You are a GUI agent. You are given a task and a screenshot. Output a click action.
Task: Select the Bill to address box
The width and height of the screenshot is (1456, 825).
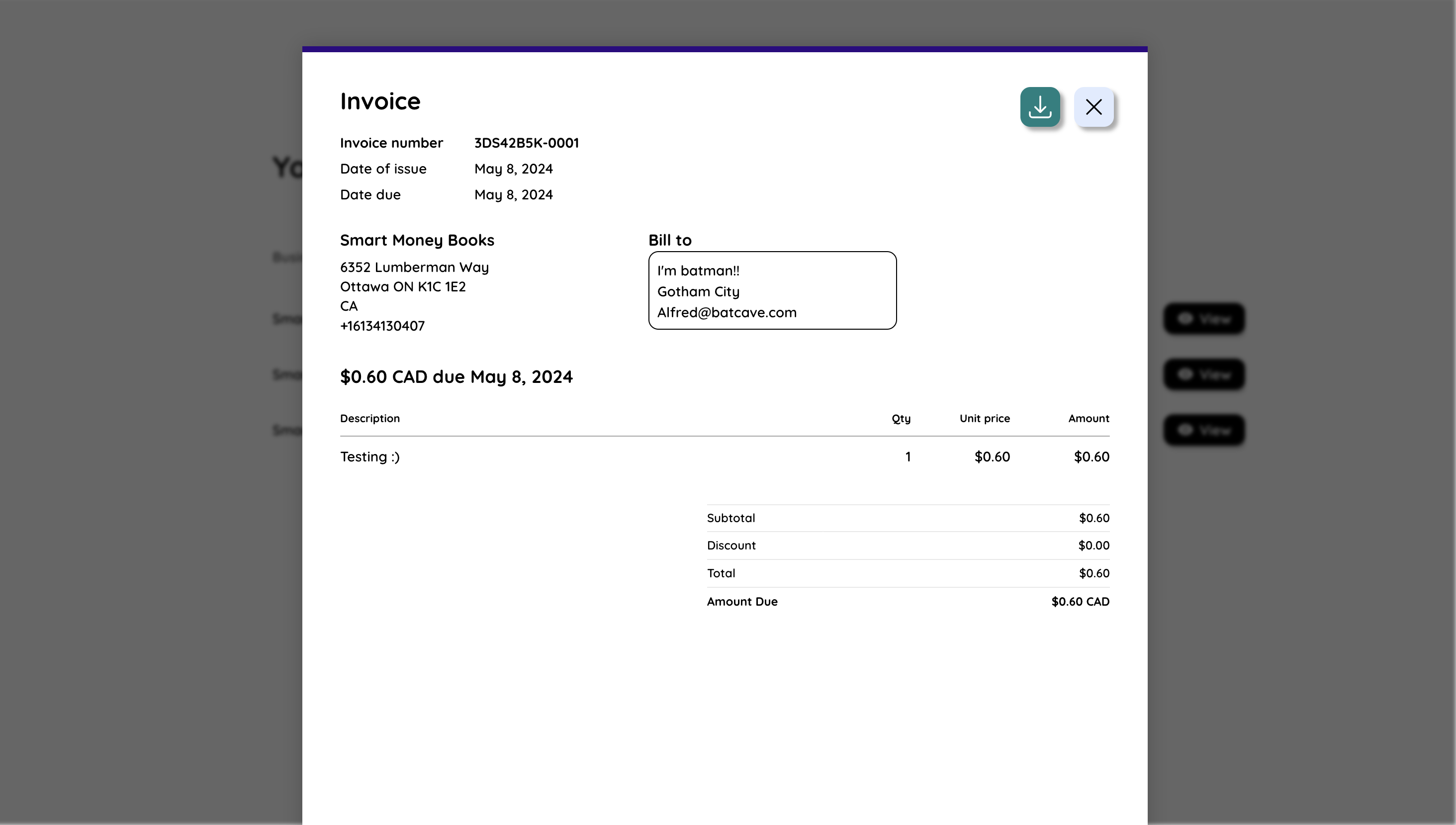click(772, 290)
